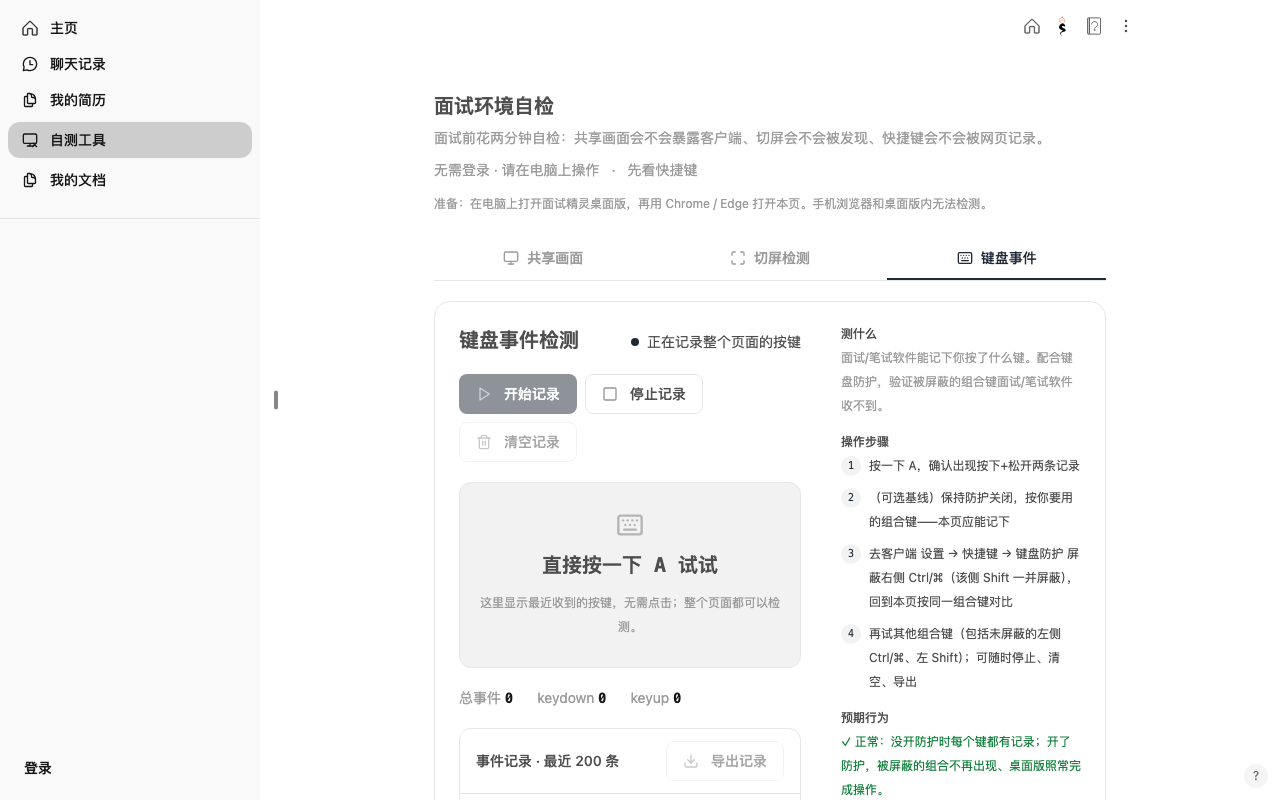Click the 正在记录整个页面的按键 status text
The width and height of the screenshot is (1280, 800).
(x=724, y=342)
